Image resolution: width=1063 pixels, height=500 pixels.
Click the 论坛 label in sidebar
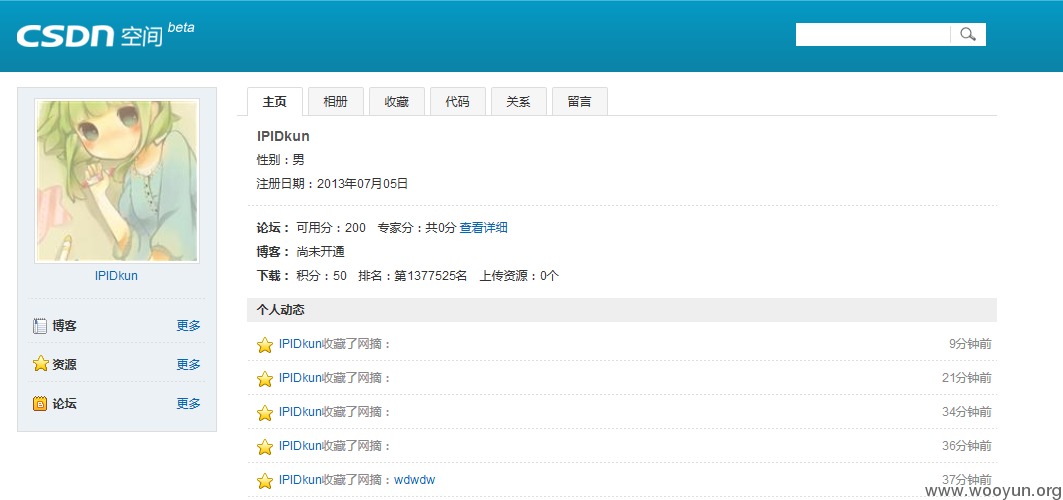point(64,404)
